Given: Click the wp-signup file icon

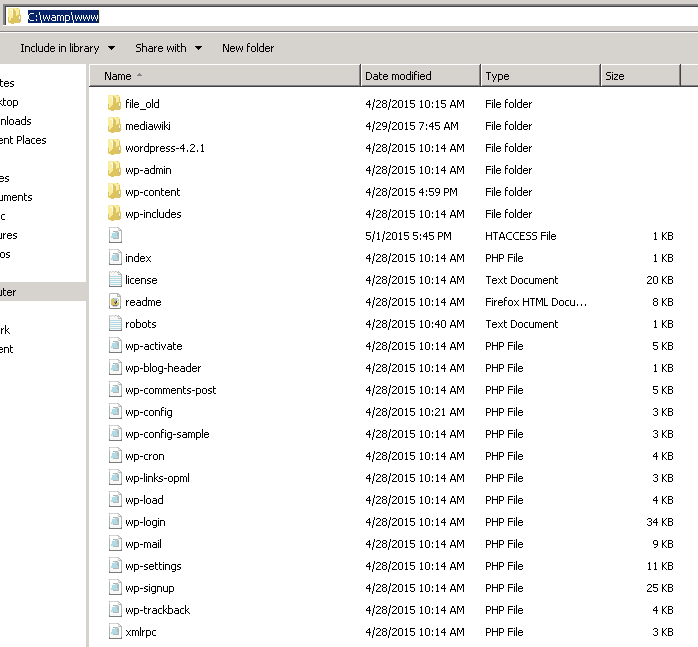Looking at the screenshot, I should 115,587.
